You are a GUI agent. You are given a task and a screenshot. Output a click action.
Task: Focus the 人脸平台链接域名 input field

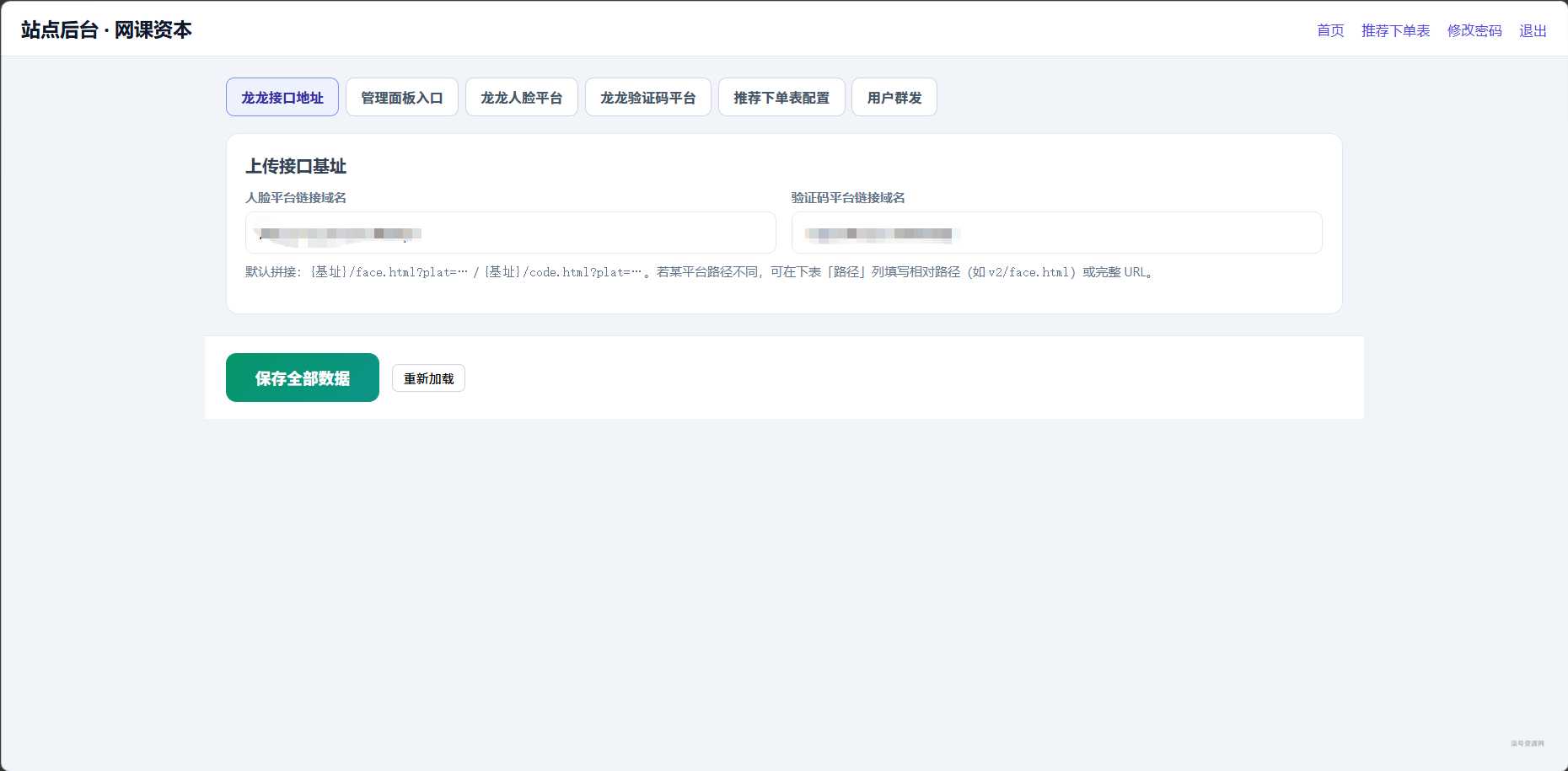coord(511,233)
